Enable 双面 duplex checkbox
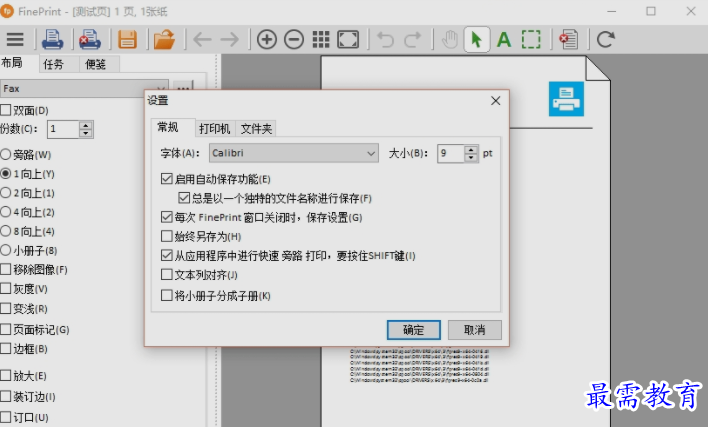708x427 pixels. point(6,110)
